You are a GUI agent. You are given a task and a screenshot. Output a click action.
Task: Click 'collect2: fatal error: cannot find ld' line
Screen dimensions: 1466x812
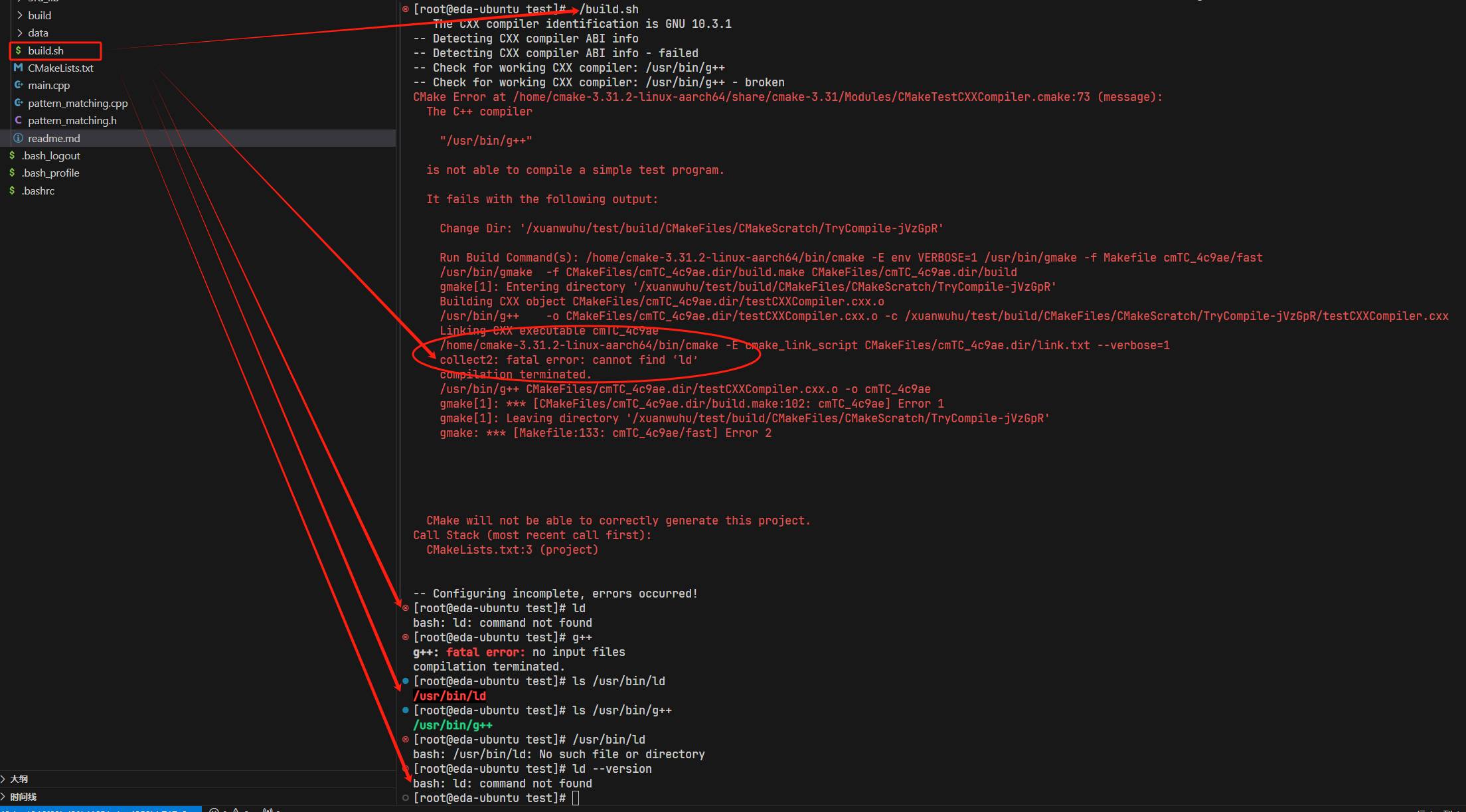click(x=569, y=360)
